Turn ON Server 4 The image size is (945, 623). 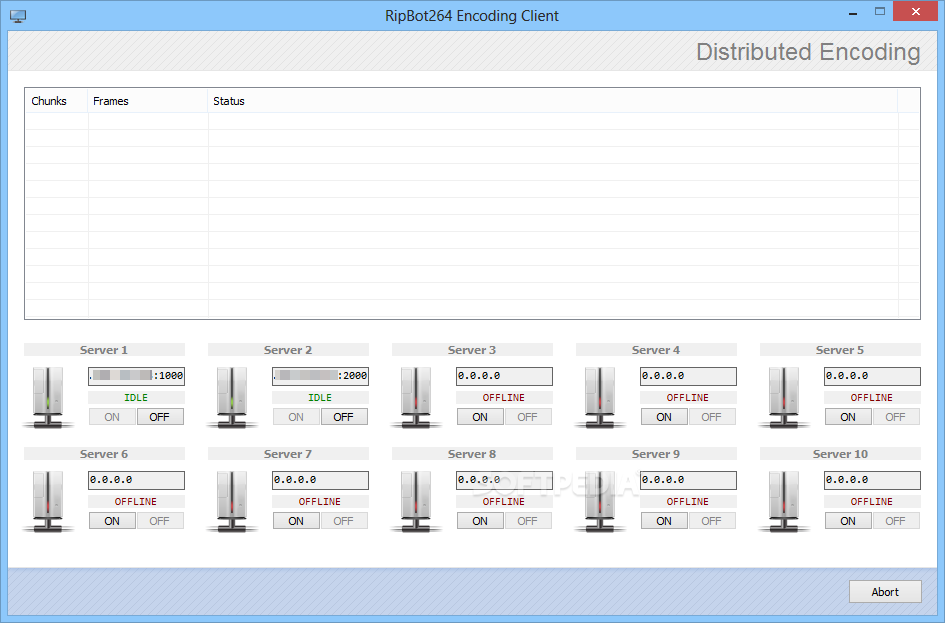pyautogui.click(x=664, y=417)
